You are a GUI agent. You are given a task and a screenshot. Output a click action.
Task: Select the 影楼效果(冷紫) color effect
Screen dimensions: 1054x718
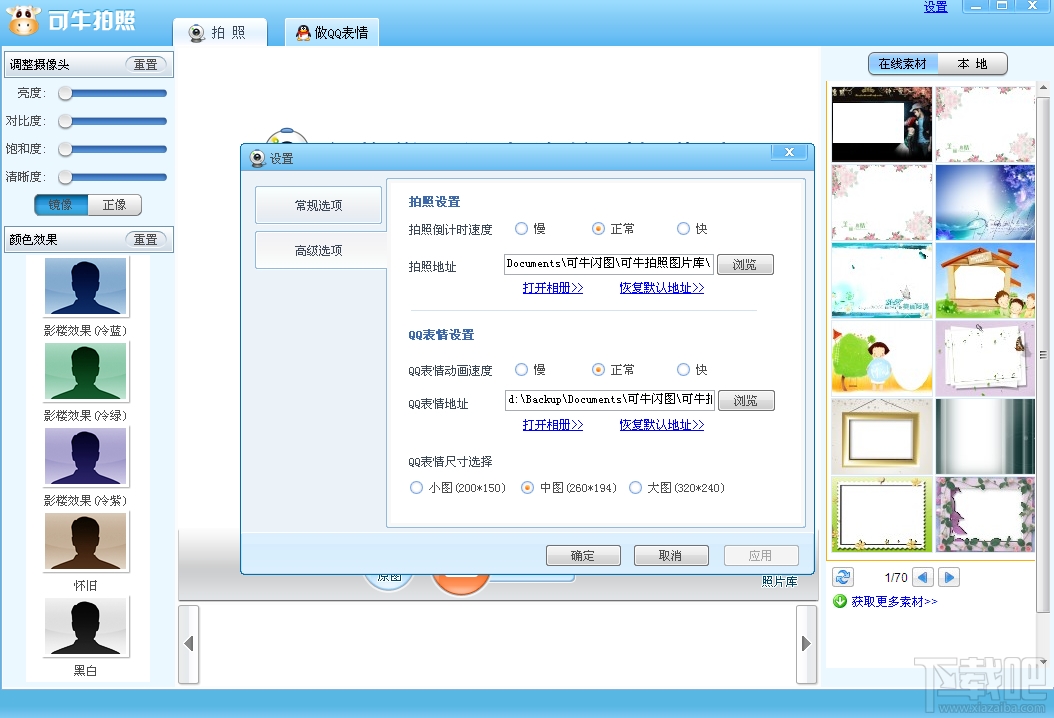pos(85,456)
